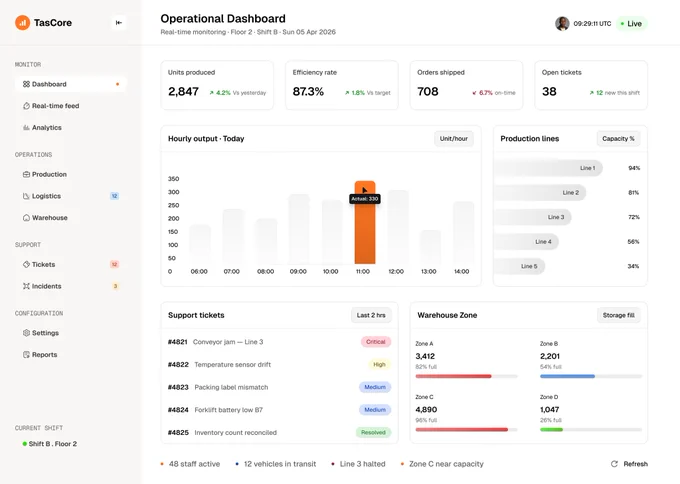Click the Open tickets green trend arrow
The width and height of the screenshot is (680, 484).
pos(592,93)
